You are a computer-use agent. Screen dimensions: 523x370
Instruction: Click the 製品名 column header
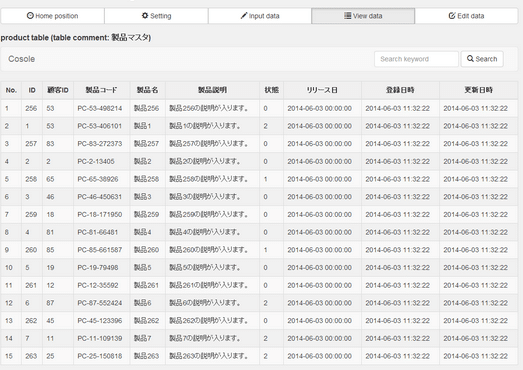click(x=147, y=90)
